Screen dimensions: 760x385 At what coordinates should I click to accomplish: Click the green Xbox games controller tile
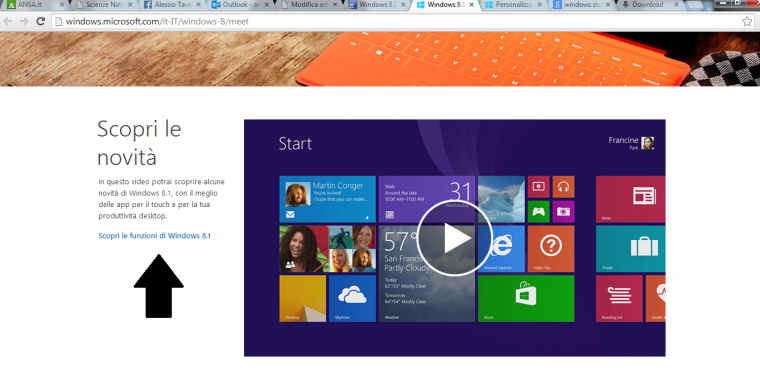(538, 211)
